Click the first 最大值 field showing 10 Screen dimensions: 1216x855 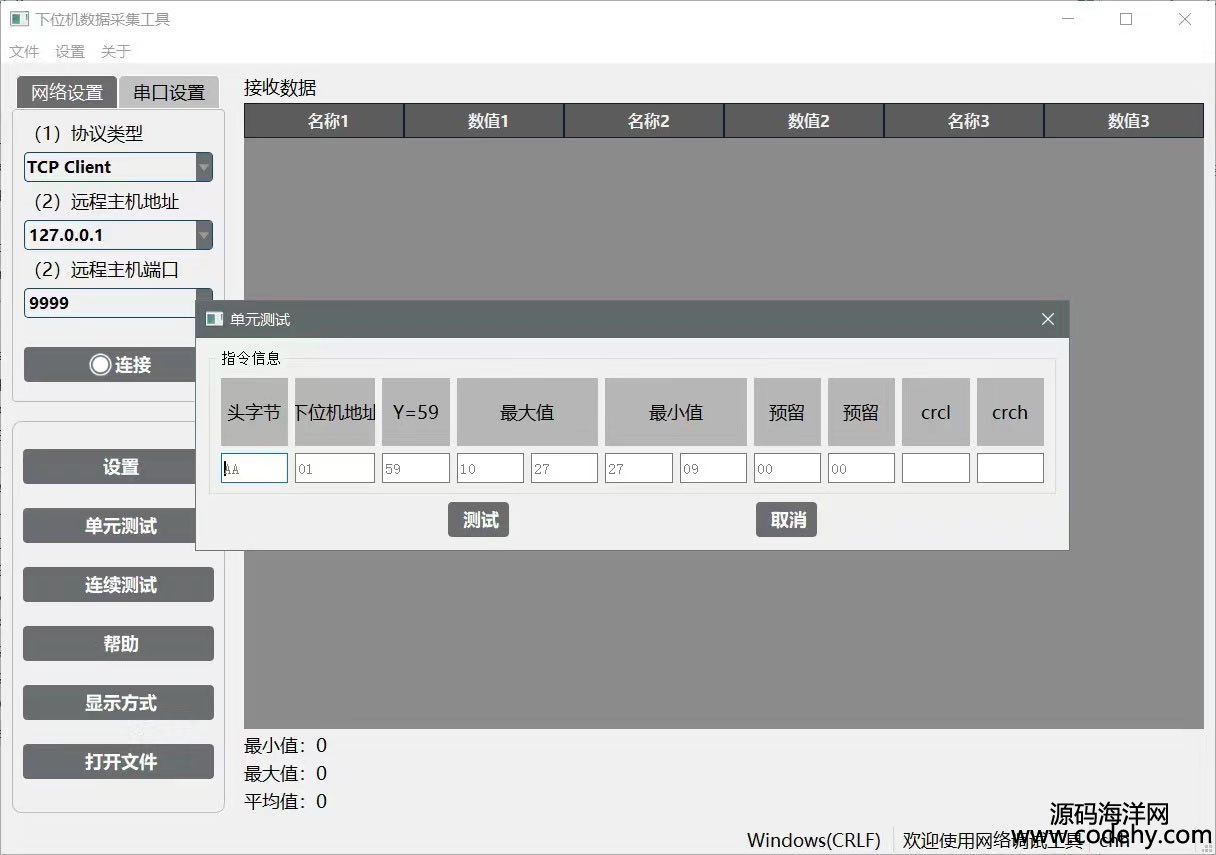point(490,468)
